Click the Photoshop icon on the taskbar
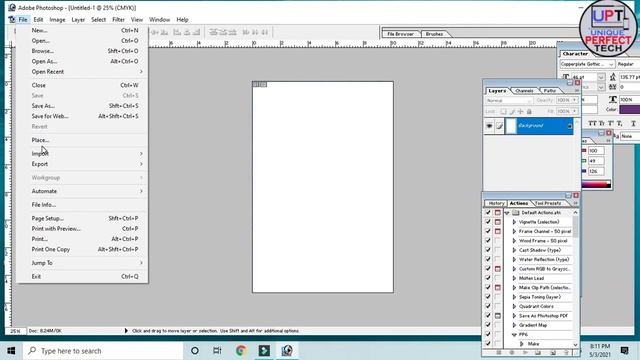Image resolution: width=640 pixels, height=360 pixels. (287, 351)
